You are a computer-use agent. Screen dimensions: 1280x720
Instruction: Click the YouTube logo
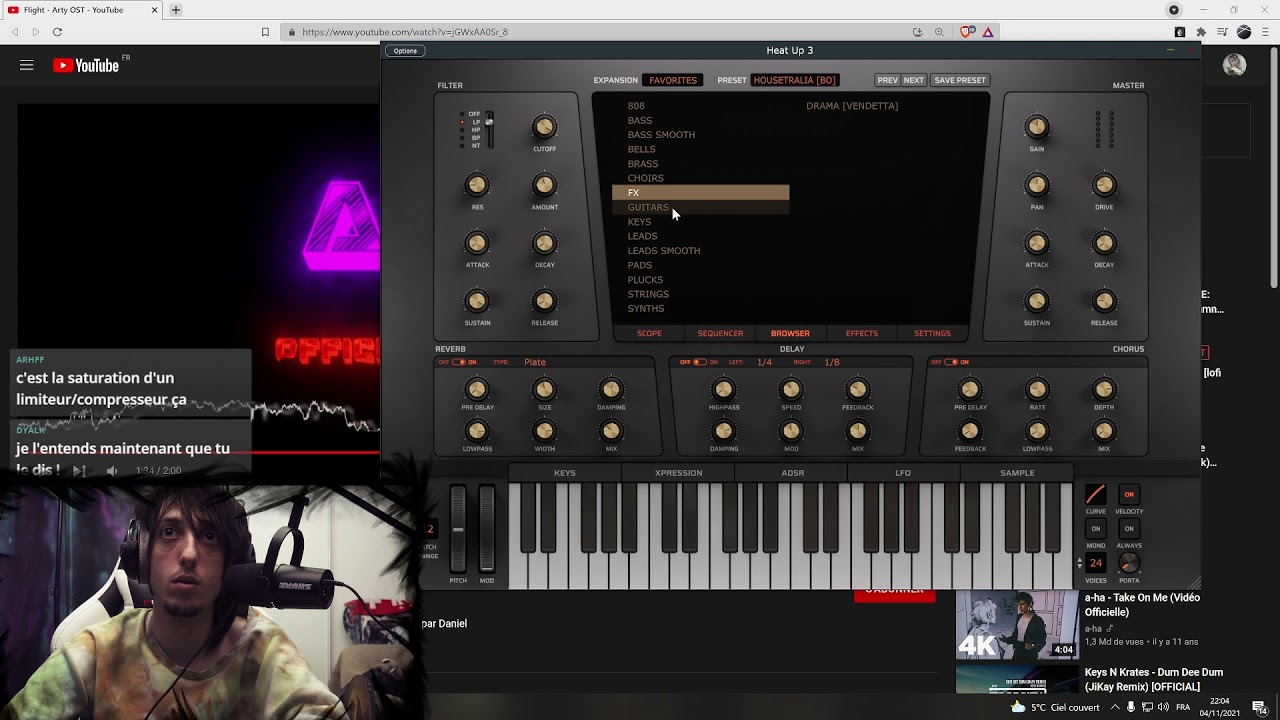point(86,65)
